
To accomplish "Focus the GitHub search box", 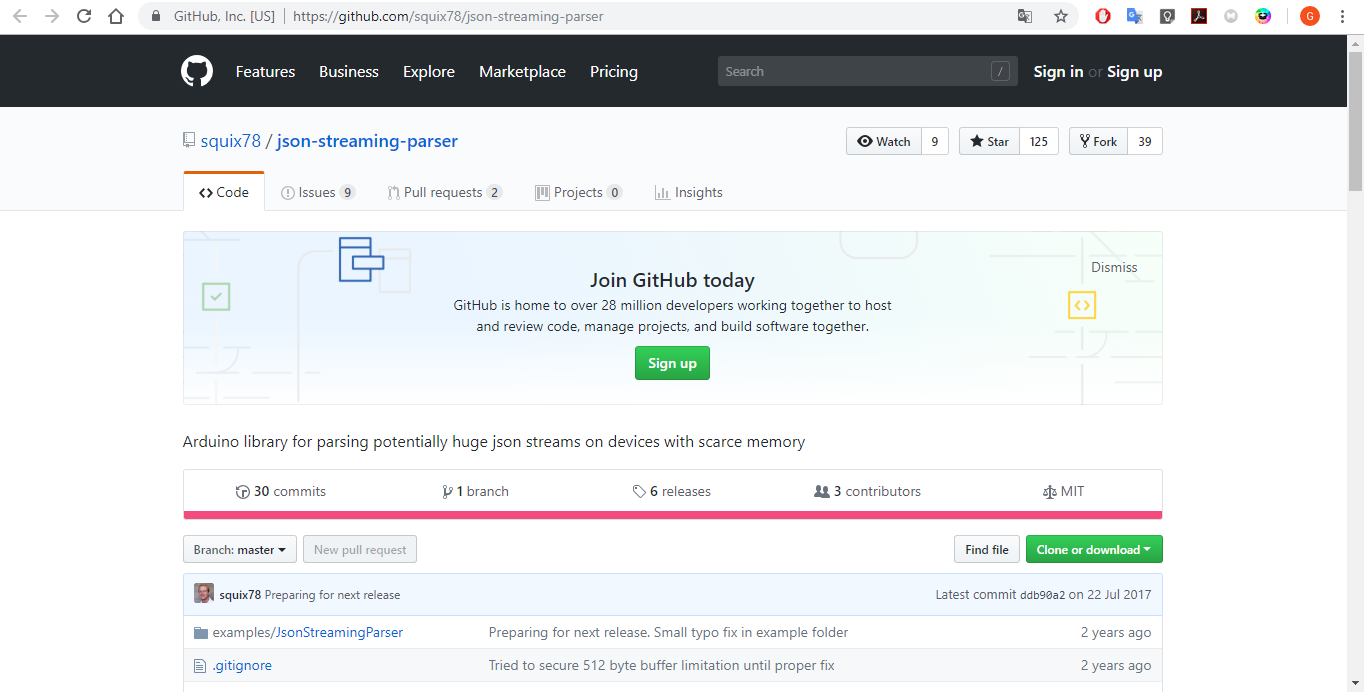I will click(x=868, y=71).
